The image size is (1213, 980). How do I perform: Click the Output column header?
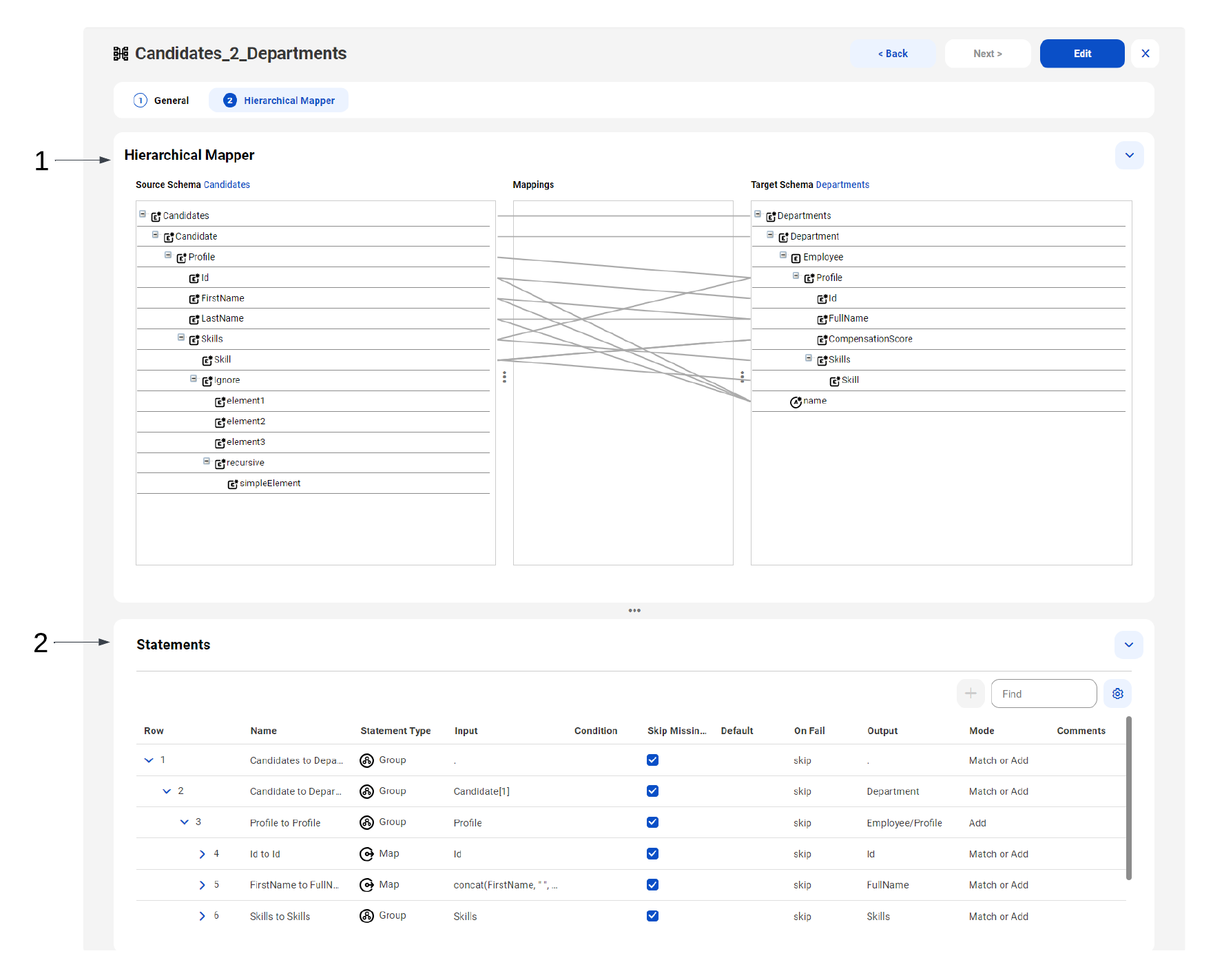coord(882,731)
